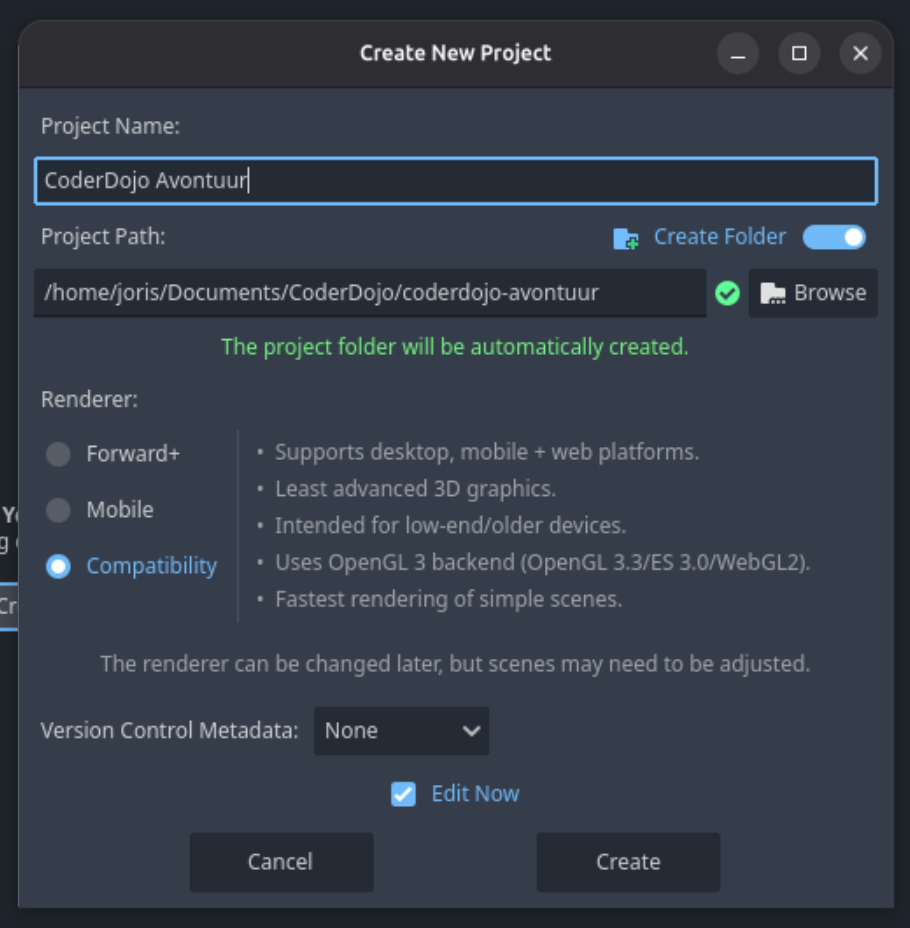Click the Edit Now label text

475,794
